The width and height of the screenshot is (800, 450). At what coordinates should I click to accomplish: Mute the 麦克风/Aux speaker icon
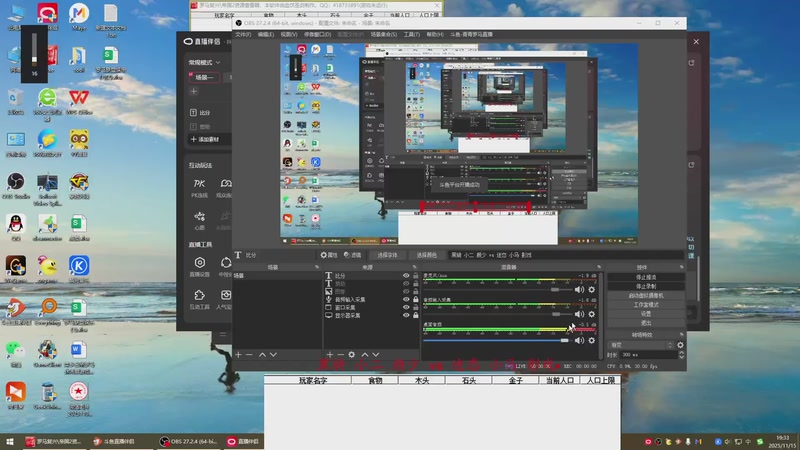point(580,289)
